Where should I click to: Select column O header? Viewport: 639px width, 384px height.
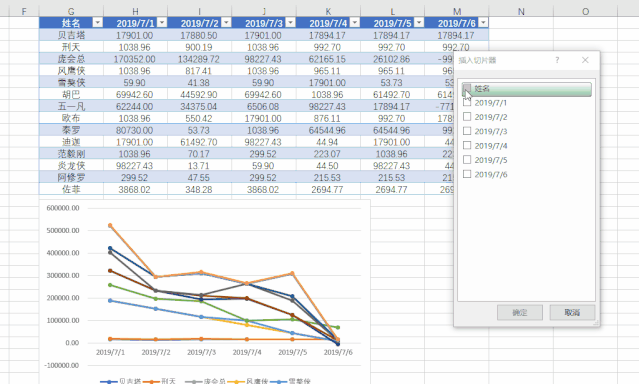[x=586, y=11]
